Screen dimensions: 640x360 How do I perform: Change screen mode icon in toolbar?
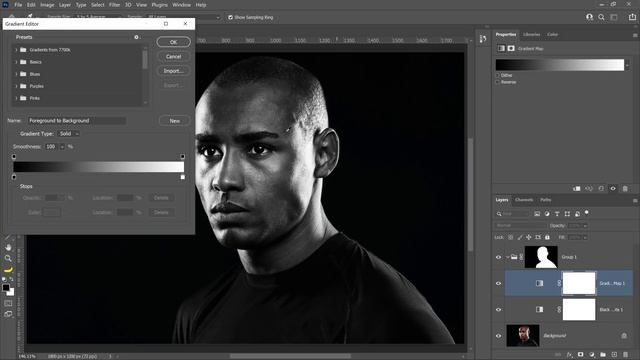tap(8, 314)
